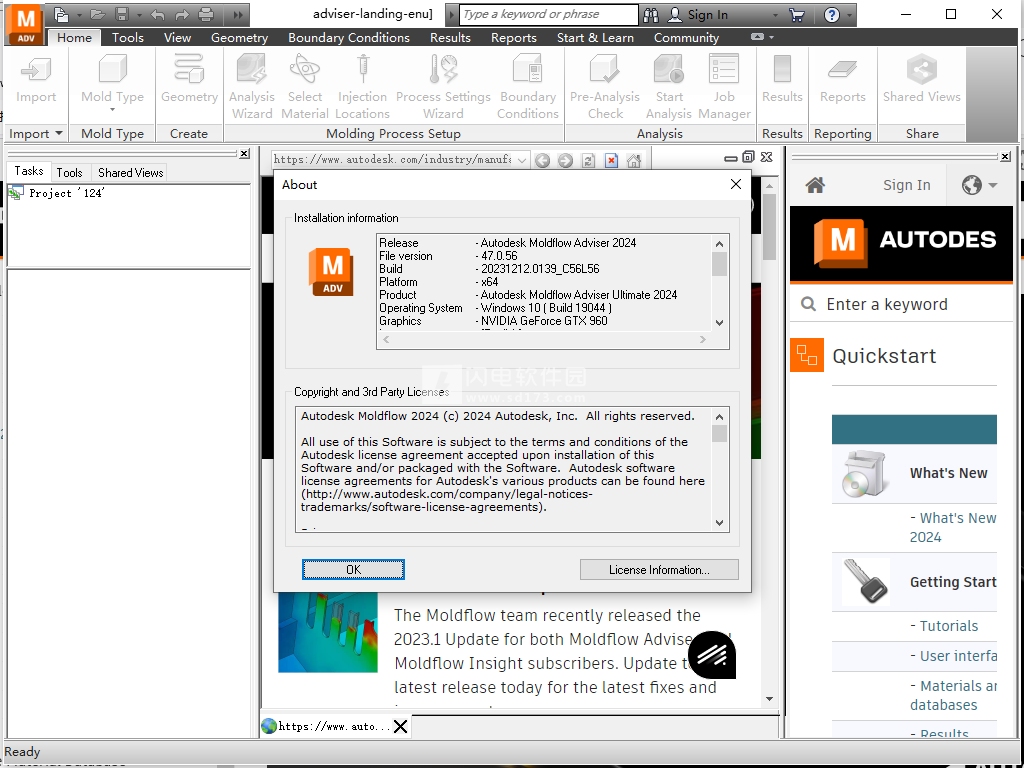Click the license text scroll-down arrow

tap(720, 523)
